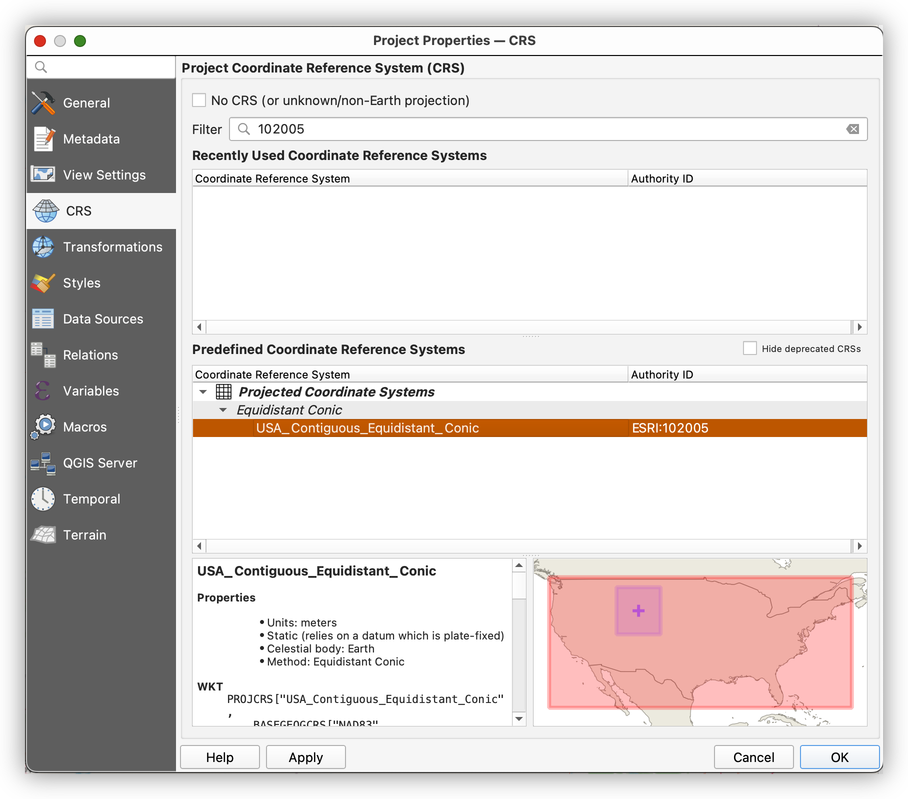Clear the filter text with the X icon
Image resolution: width=908 pixels, height=799 pixels.
click(852, 129)
